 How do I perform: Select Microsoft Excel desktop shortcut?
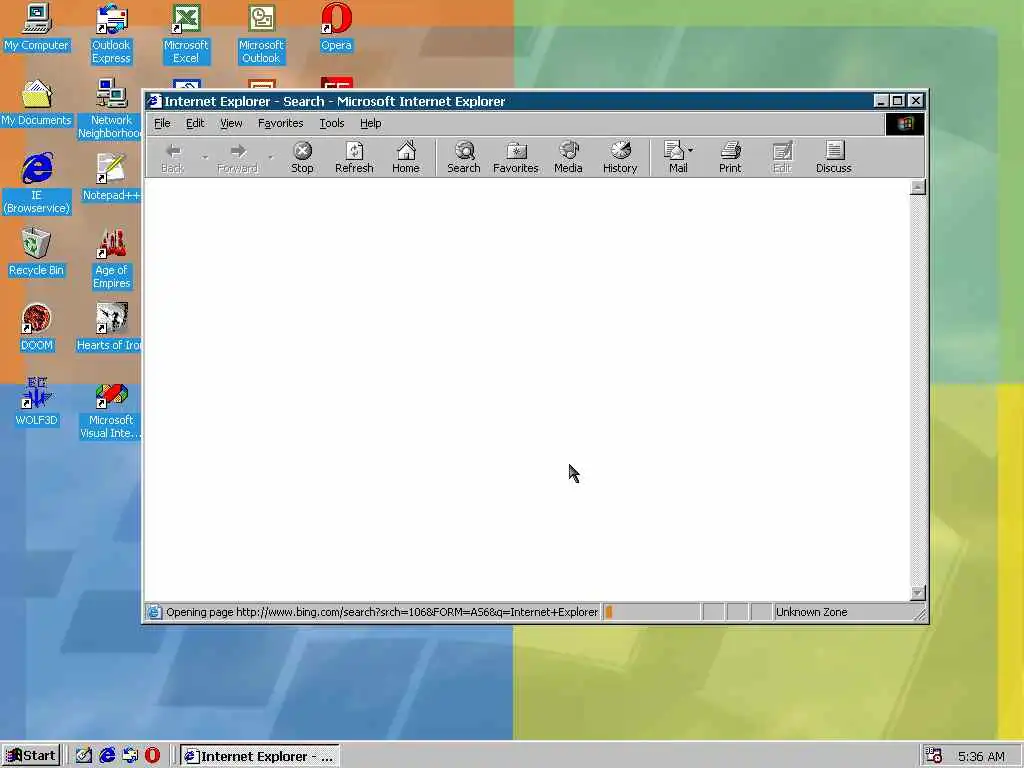point(186,34)
